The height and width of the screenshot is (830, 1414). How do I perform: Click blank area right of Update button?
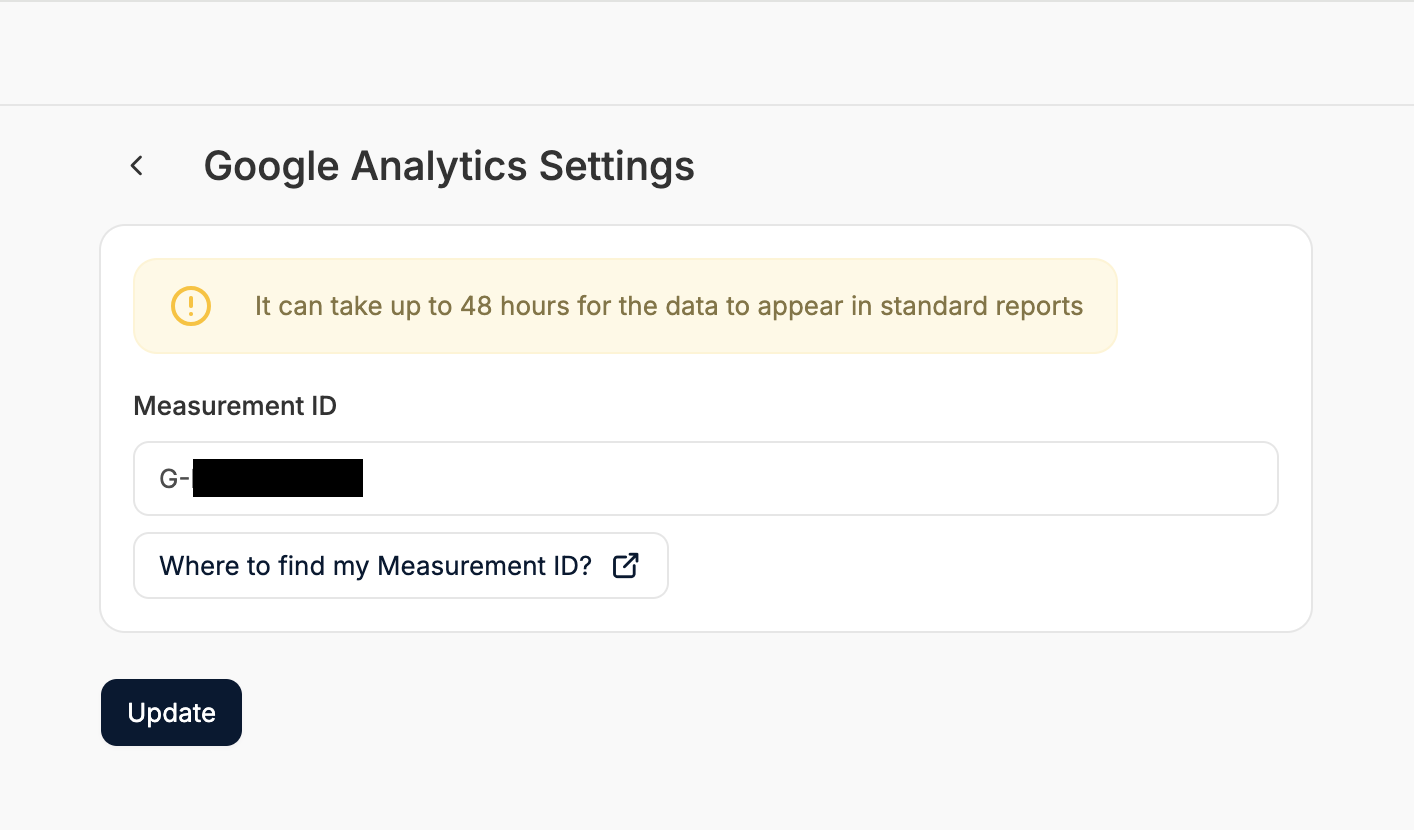(x=700, y=713)
